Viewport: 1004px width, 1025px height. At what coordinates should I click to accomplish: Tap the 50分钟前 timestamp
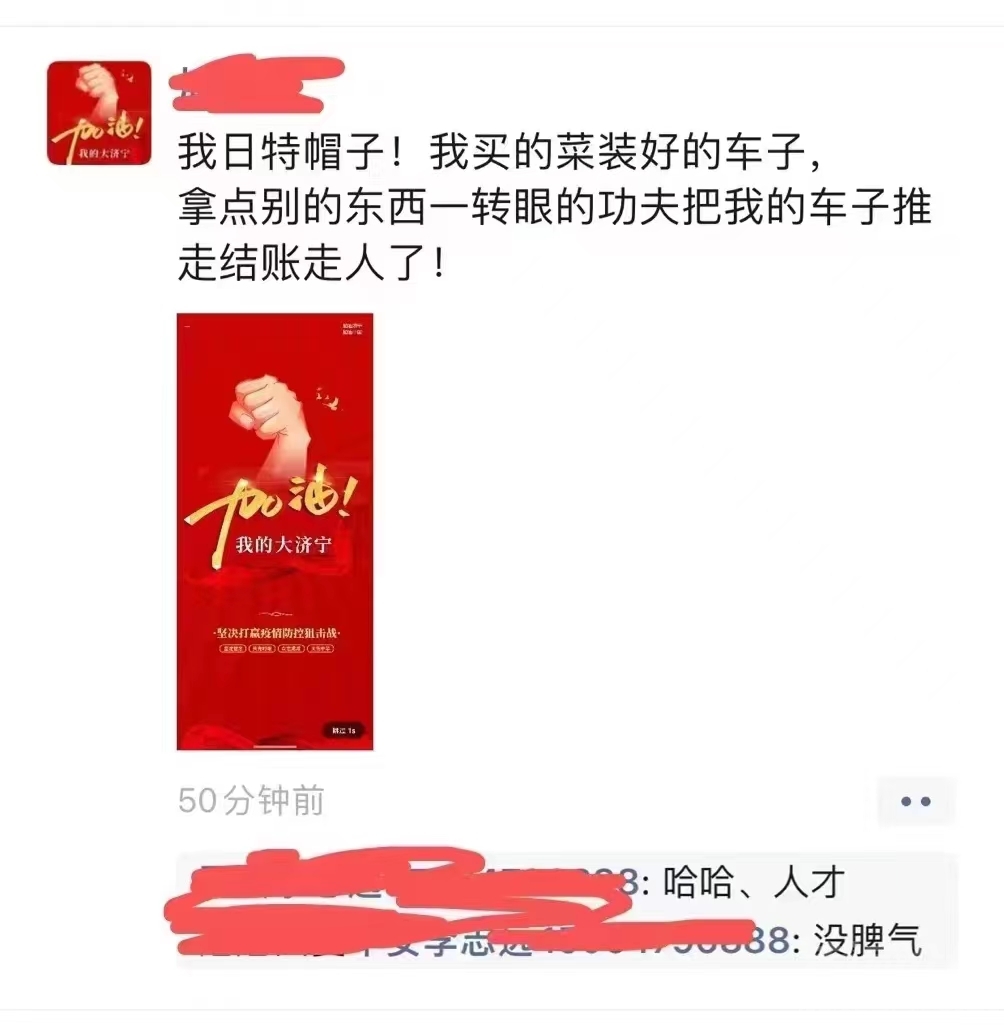[251, 801]
